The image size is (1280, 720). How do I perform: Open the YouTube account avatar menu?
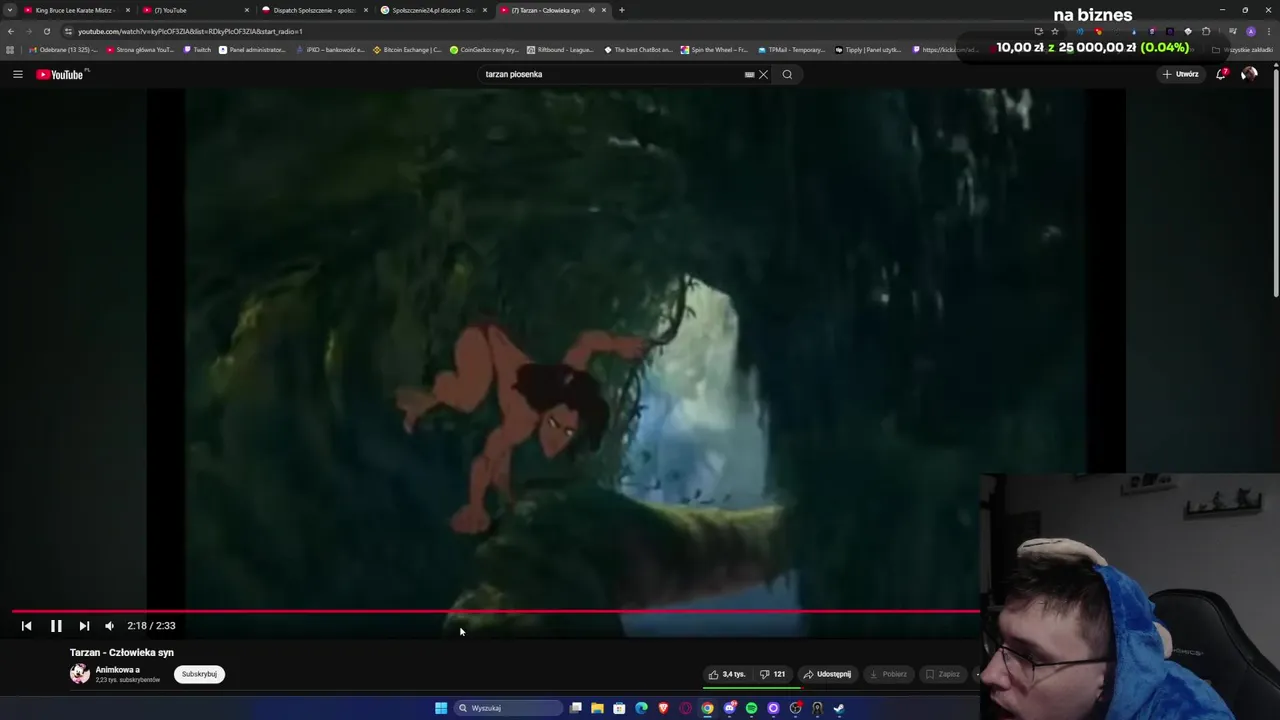(x=1249, y=74)
